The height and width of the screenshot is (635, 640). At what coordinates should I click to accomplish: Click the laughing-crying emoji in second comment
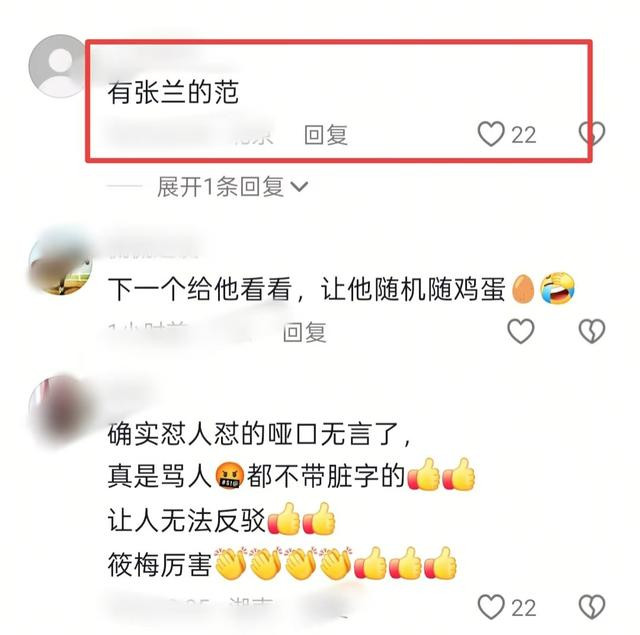557,288
